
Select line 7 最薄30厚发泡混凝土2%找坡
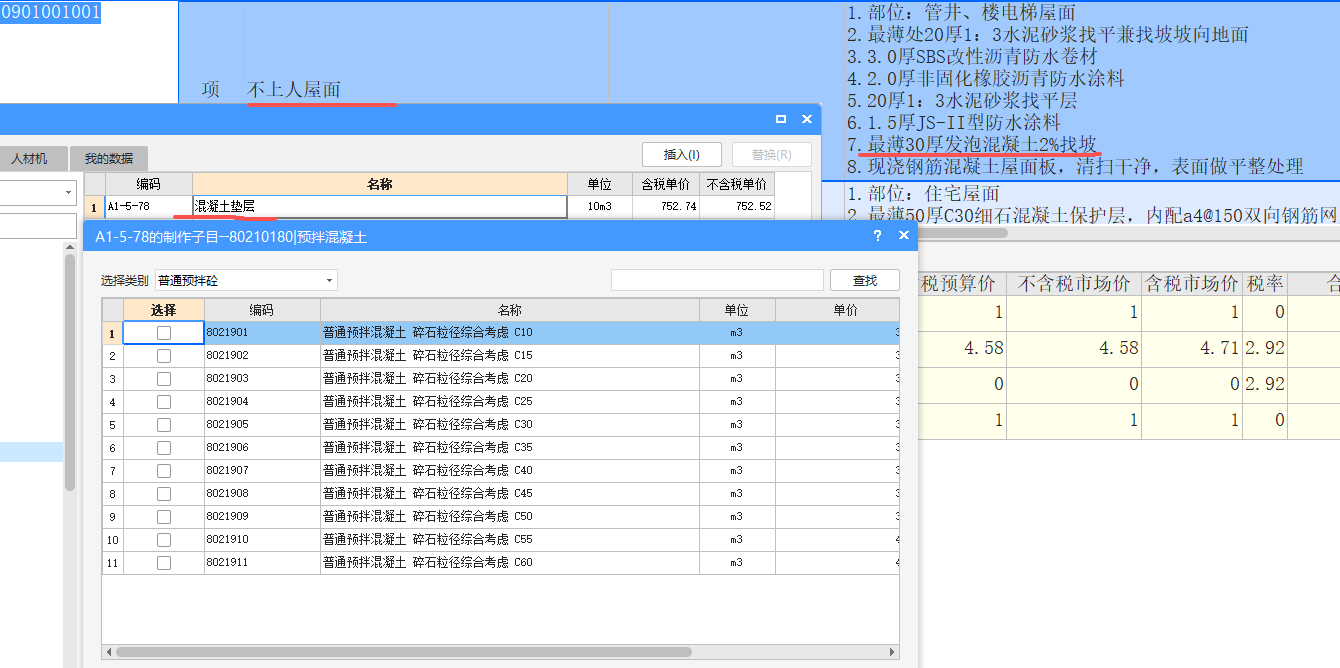(x=972, y=144)
